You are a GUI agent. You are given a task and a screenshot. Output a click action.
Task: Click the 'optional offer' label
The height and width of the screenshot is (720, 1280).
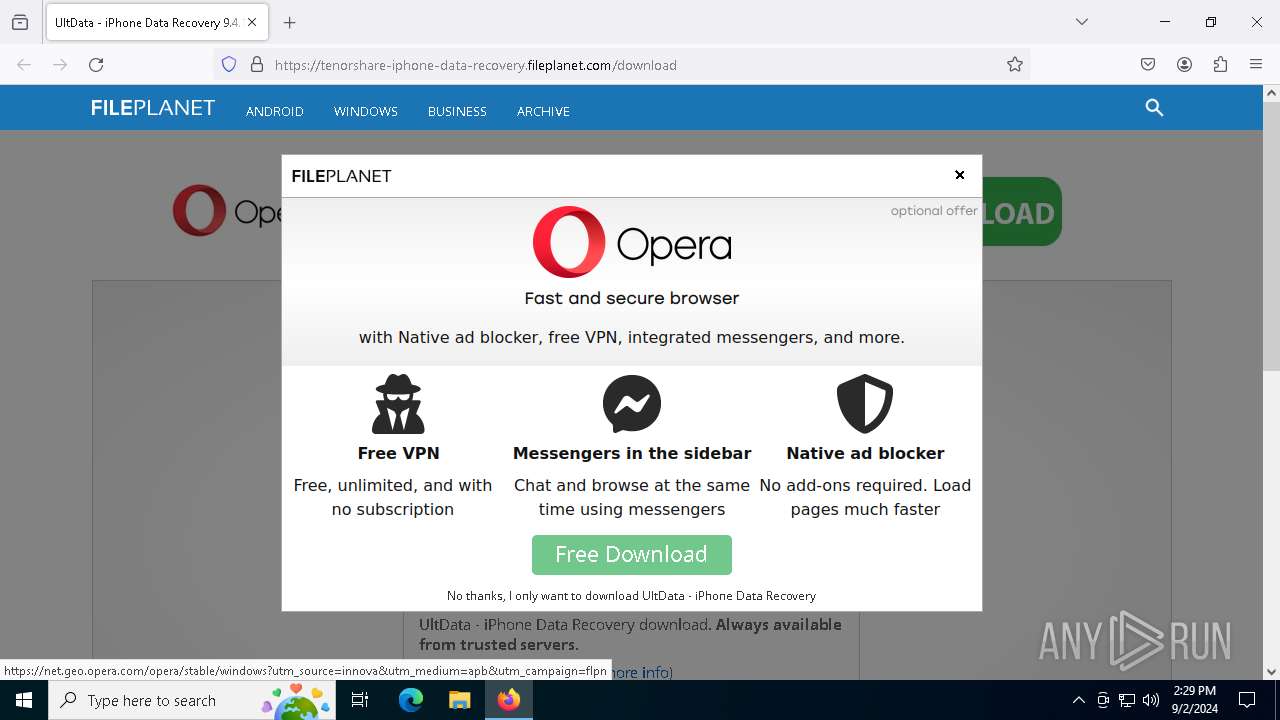[x=934, y=211]
